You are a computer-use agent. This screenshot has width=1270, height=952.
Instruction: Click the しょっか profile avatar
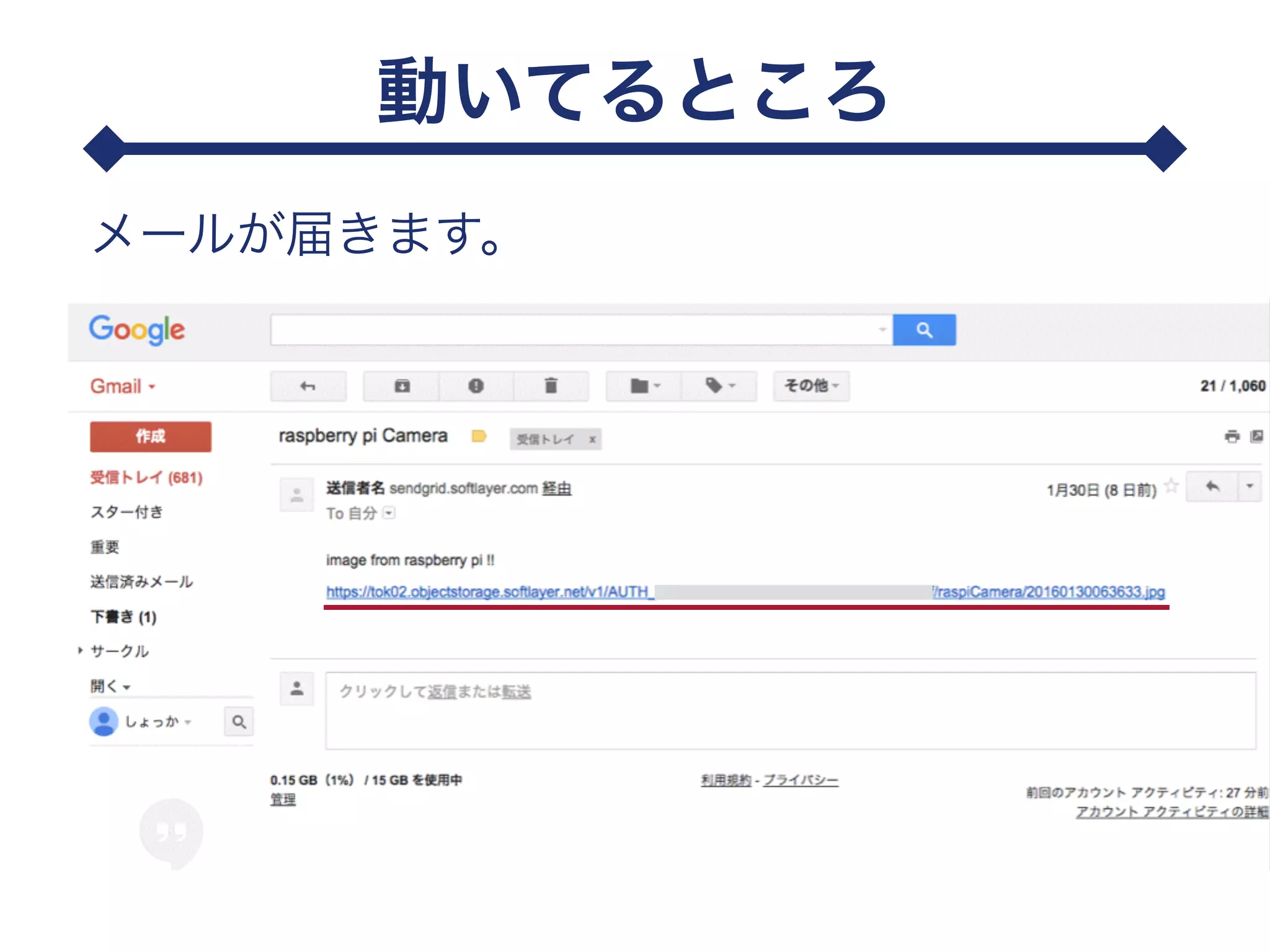(104, 721)
